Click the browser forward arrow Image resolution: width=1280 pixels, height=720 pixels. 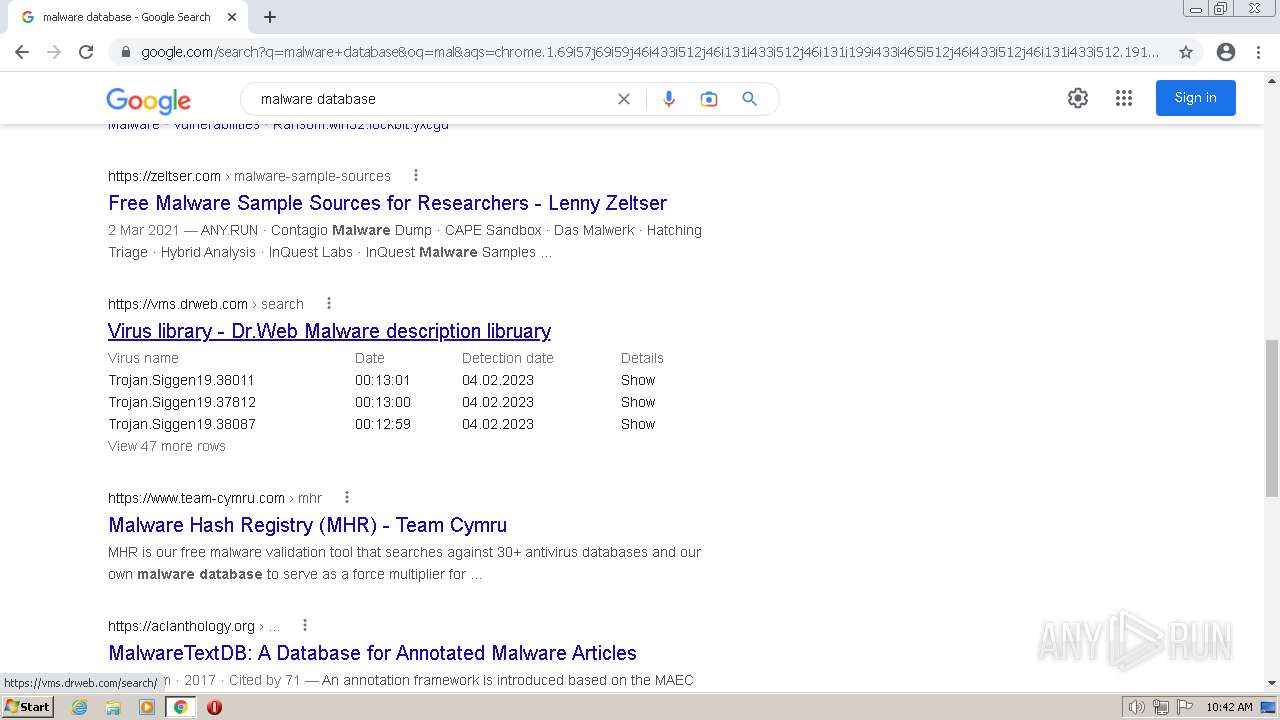54,52
